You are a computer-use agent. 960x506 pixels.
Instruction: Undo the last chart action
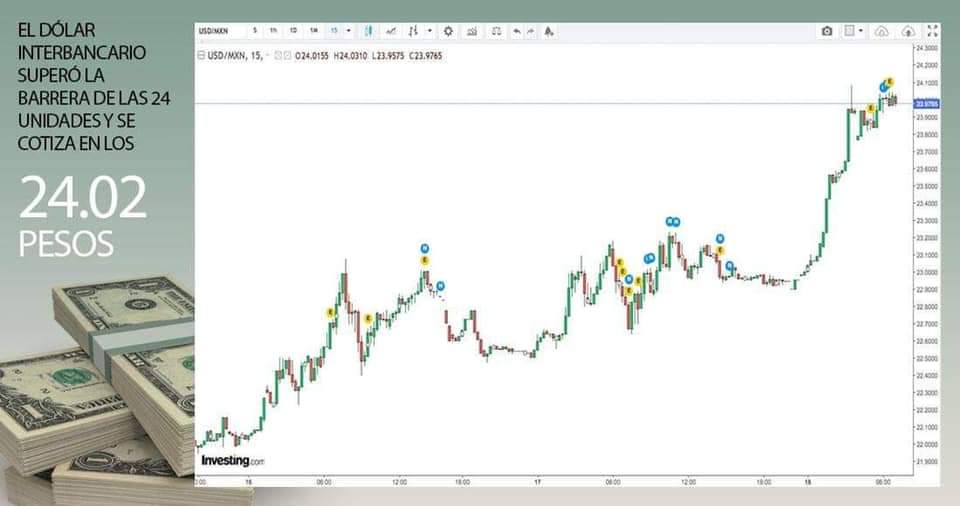[x=516, y=31]
